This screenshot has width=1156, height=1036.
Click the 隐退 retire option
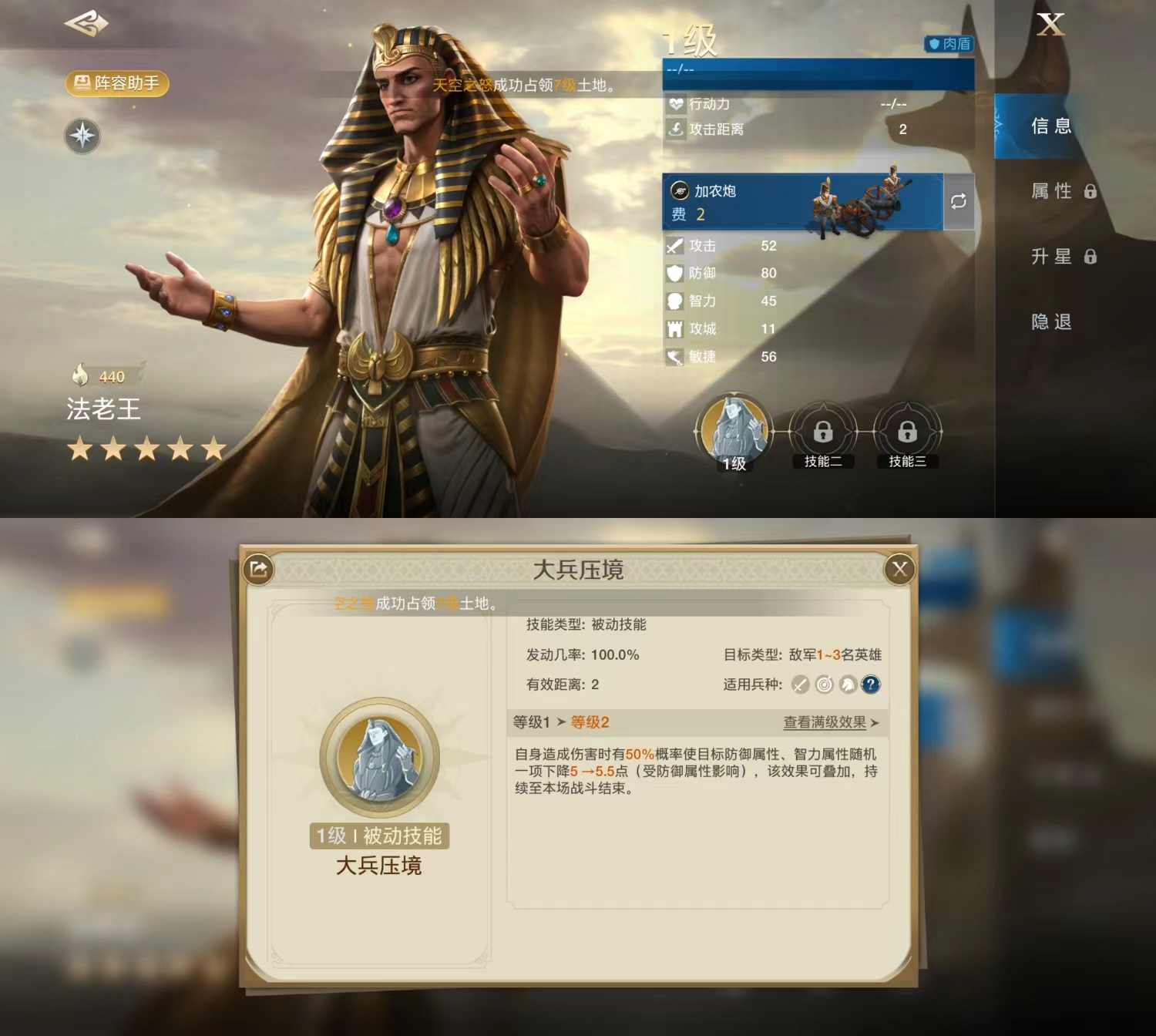tap(1051, 321)
